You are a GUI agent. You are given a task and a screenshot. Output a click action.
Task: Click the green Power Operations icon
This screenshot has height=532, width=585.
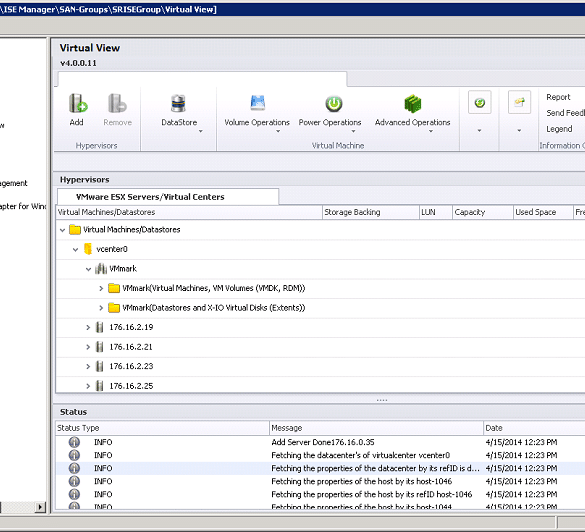[334, 104]
